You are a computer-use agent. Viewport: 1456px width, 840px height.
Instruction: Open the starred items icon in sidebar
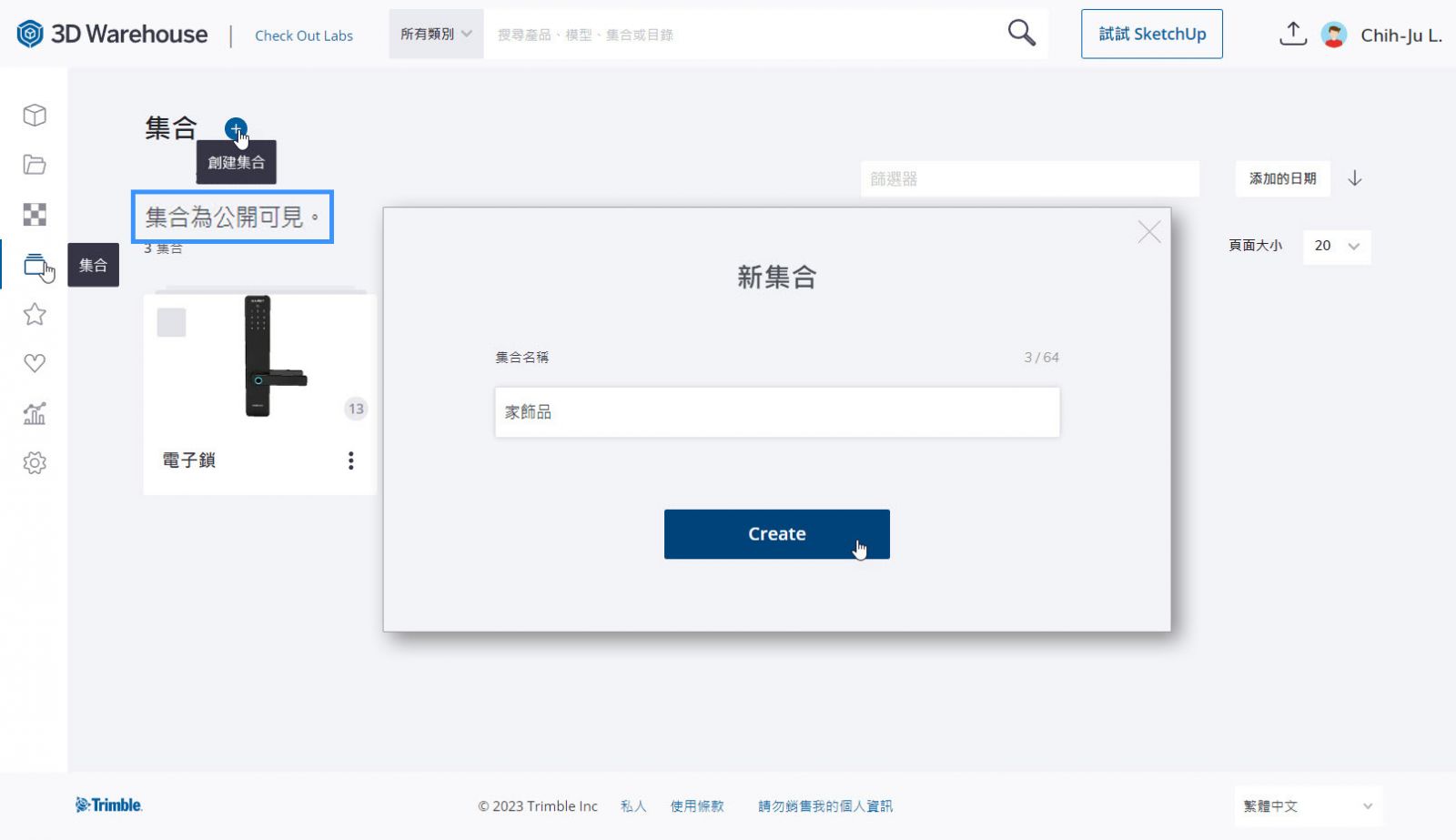click(35, 314)
